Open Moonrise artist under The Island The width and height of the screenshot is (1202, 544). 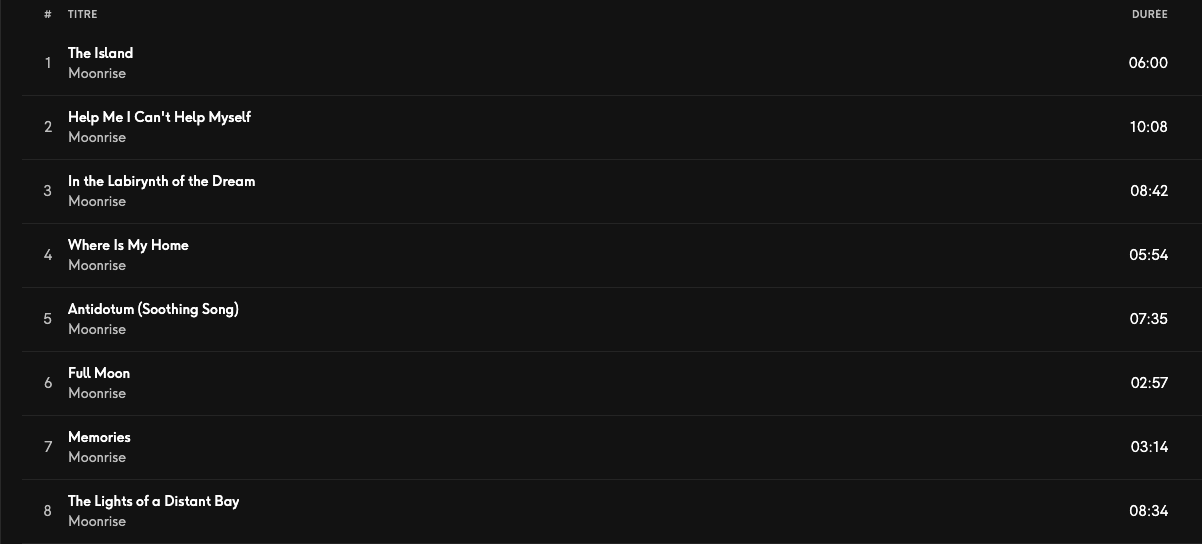tap(97, 73)
